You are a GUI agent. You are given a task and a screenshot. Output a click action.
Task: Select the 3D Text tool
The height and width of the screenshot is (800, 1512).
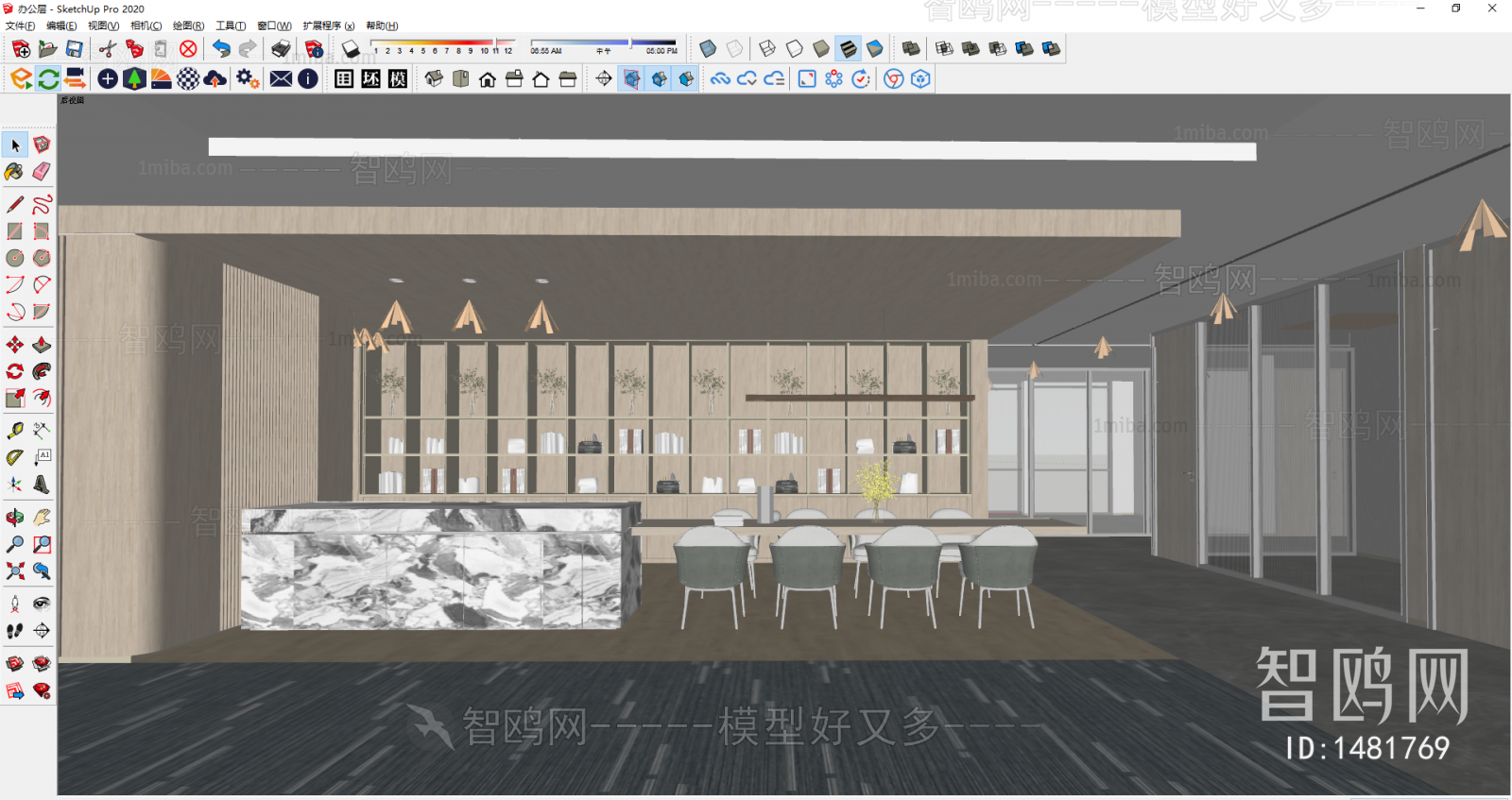[x=42, y=485]
